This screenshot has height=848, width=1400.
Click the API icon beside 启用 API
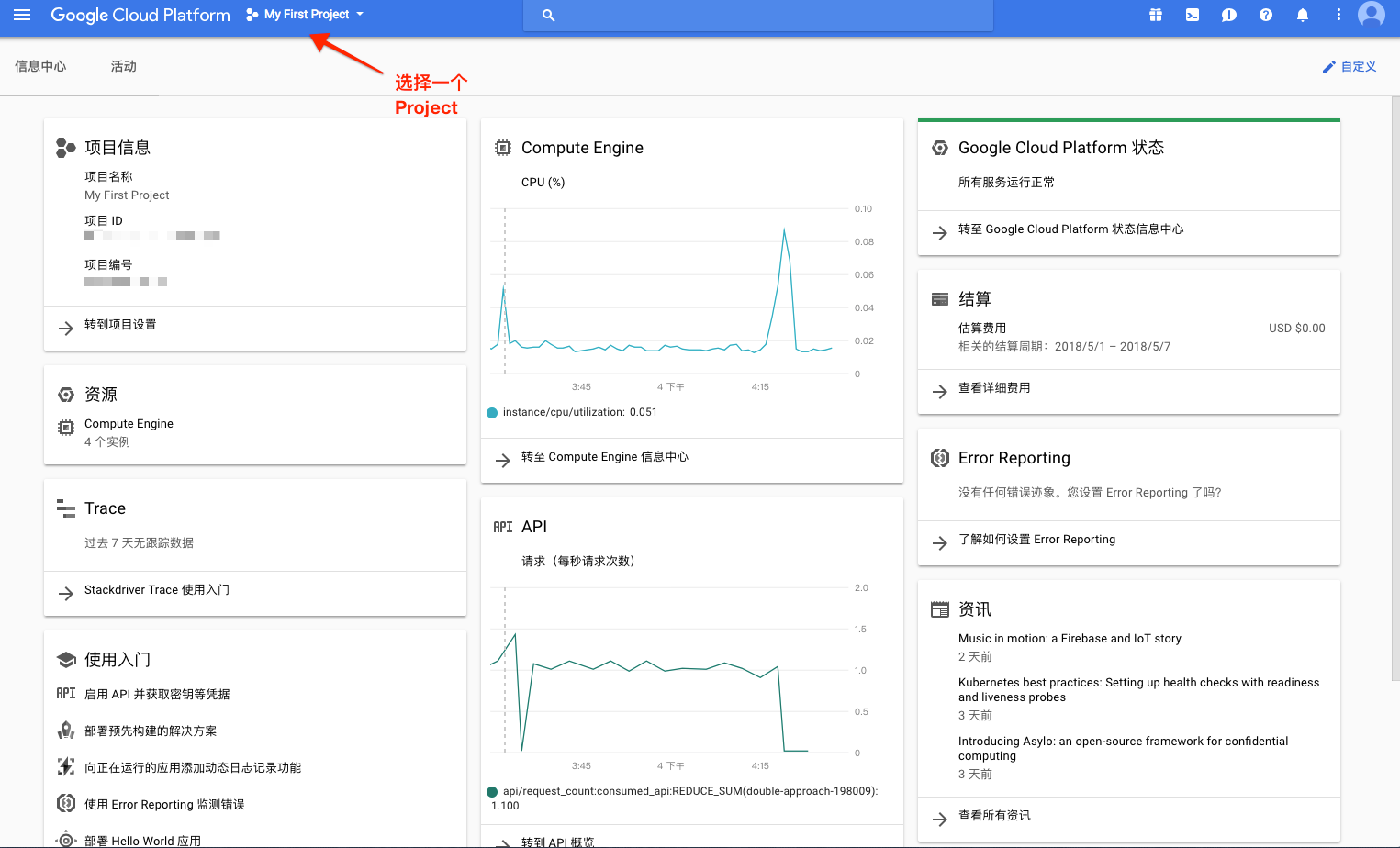click(66, 694)
